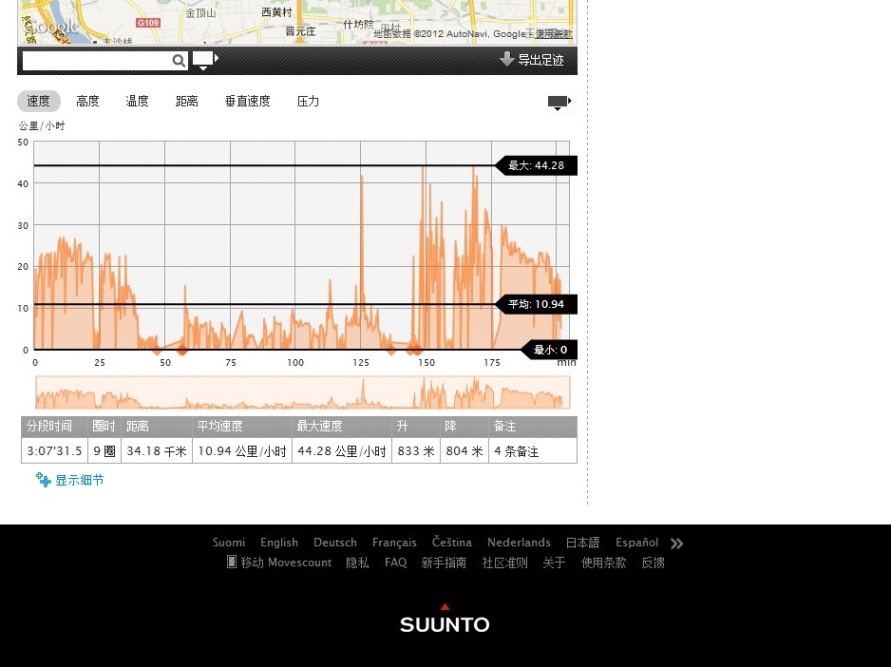Image resolution: width=891 pixels, height=667 pixels.
Task: Click the 平均: 10.94 average speed marker
Action: tap(536, 304)
